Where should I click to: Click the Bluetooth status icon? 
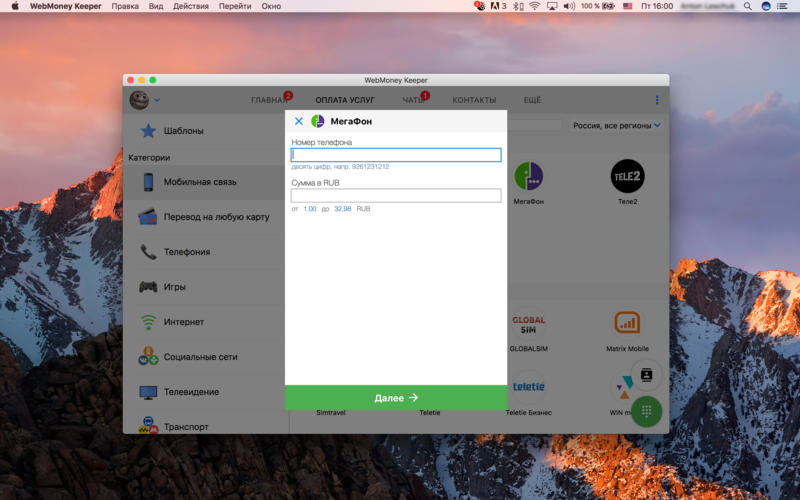[518, 6]
